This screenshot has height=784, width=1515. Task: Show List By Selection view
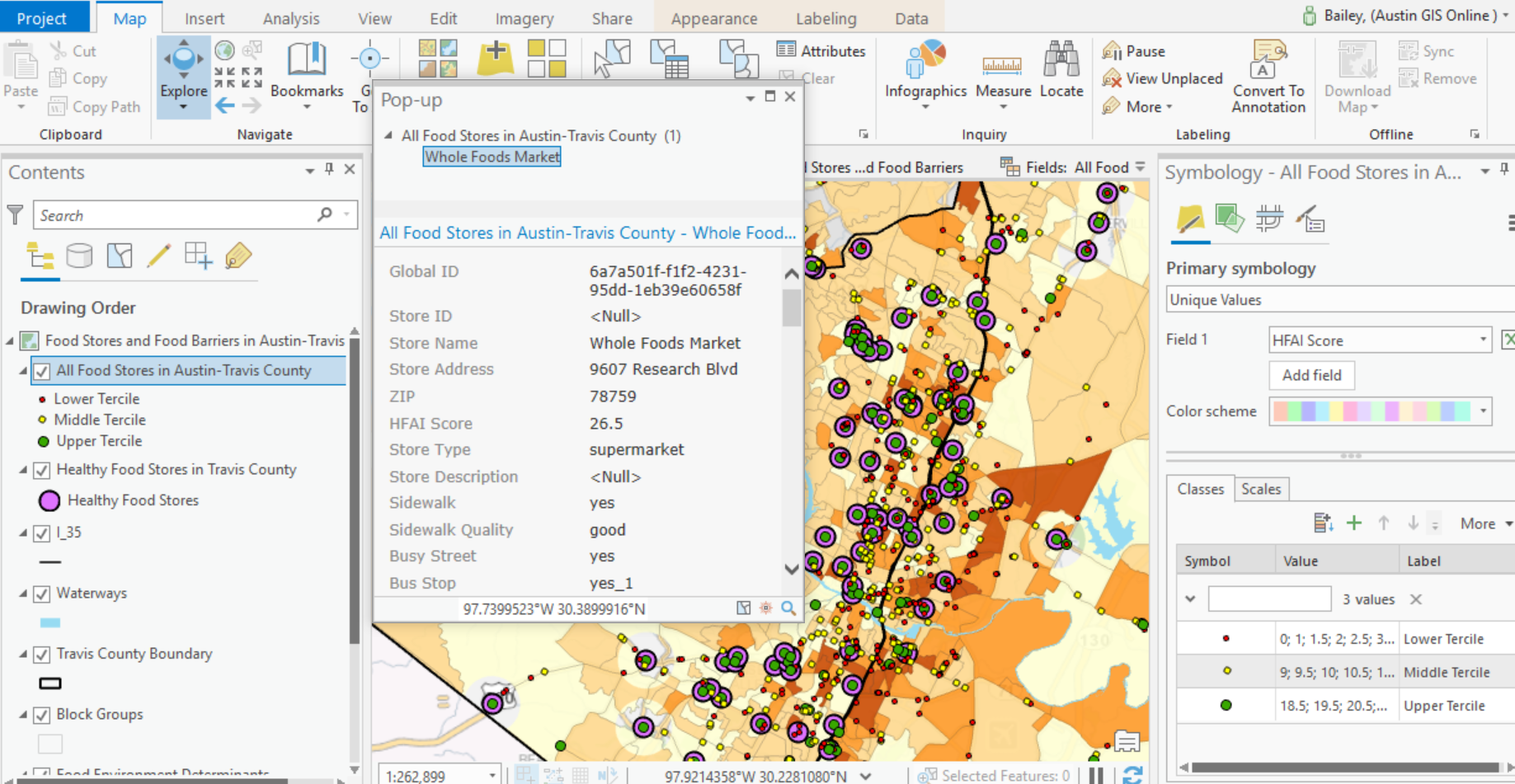(120, 256)
